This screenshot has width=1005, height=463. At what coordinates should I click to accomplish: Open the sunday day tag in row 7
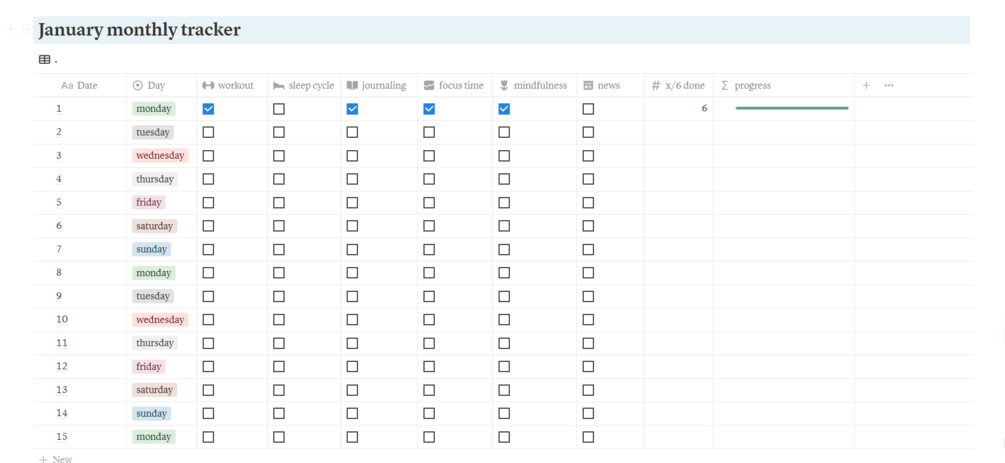coord(152,249)
